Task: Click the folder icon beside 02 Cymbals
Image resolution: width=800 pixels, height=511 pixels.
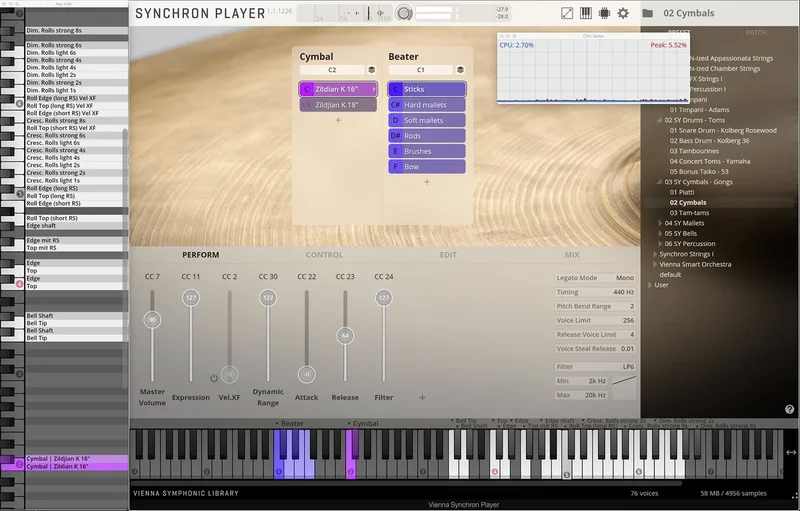Action: click(x=647, y=13)
